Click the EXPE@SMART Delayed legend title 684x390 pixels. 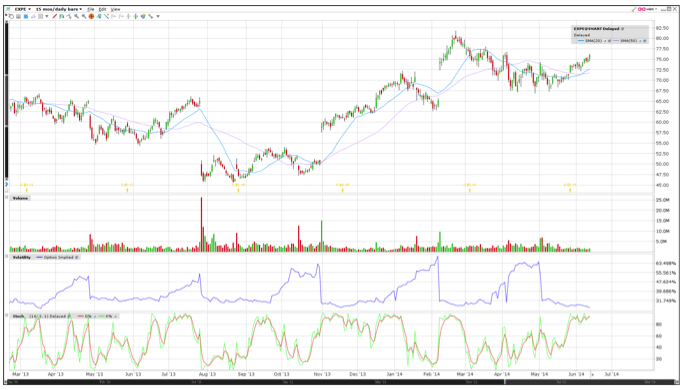[596, 29]
